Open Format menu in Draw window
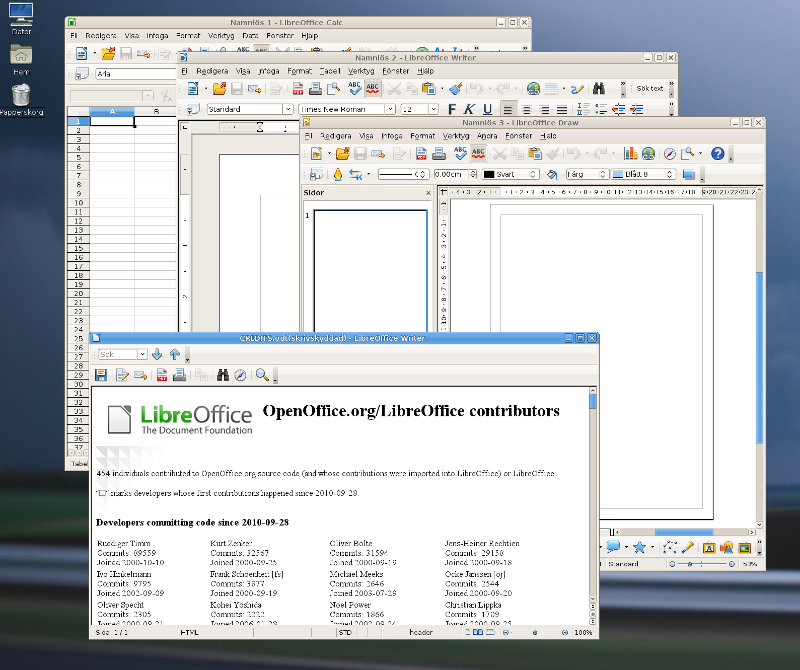Screen dimensions: 800x670 coord(422,136)
